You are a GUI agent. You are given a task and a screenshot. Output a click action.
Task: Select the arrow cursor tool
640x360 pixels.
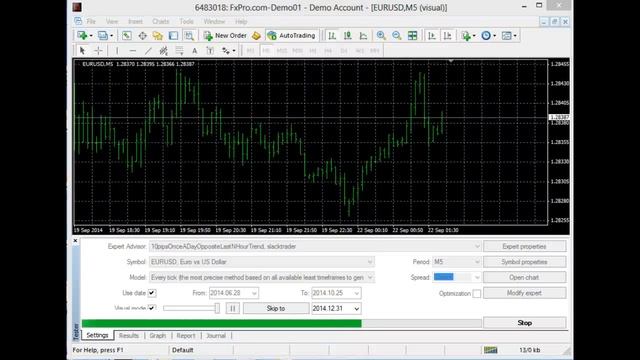[x=82, y=51]
